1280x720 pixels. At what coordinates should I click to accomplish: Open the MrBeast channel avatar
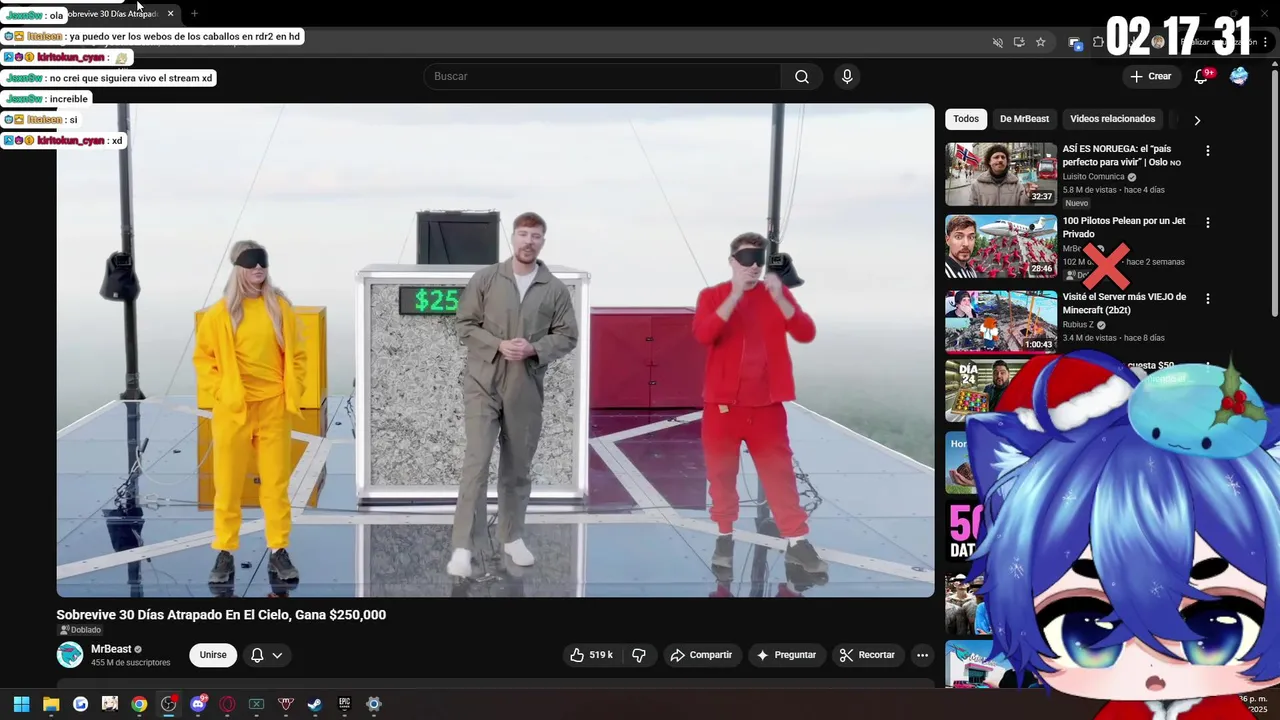pyautogui.click(x=70, y=655)
